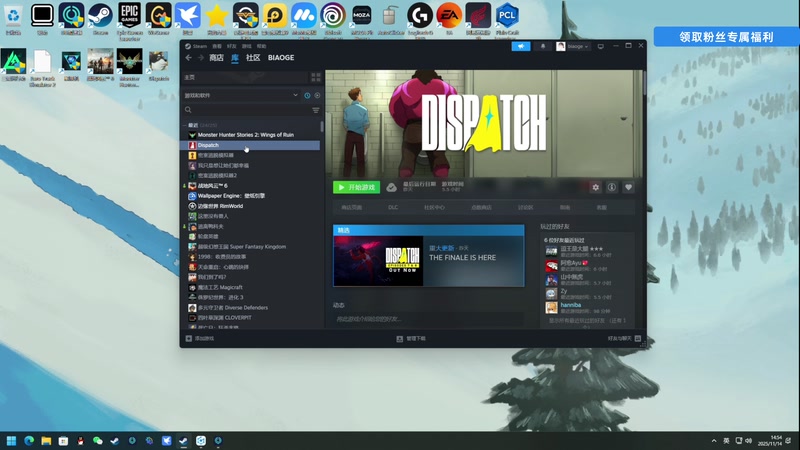Open biaoge account dropdown
The image size is (800, 450).
pyautogui.click(x=572, y=46)
